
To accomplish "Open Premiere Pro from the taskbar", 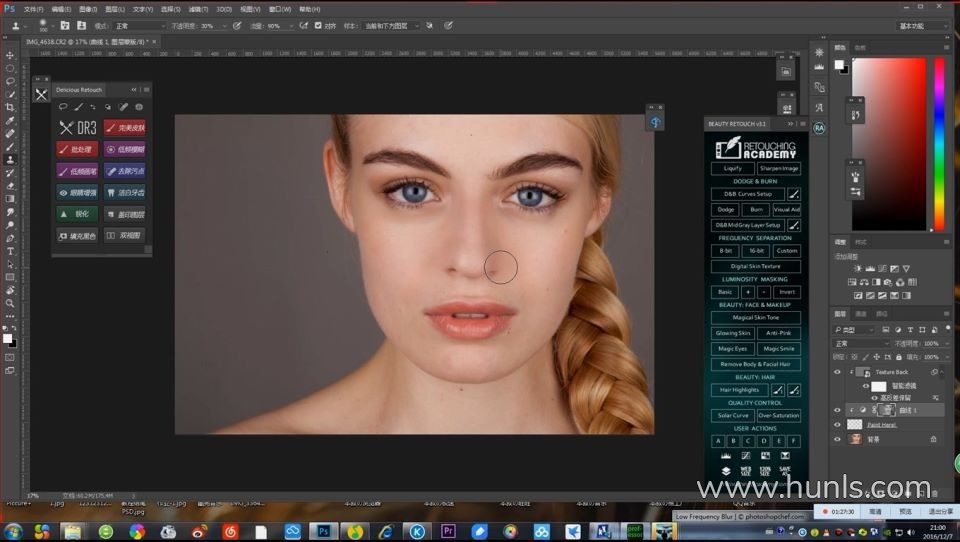I will (448, 531).
